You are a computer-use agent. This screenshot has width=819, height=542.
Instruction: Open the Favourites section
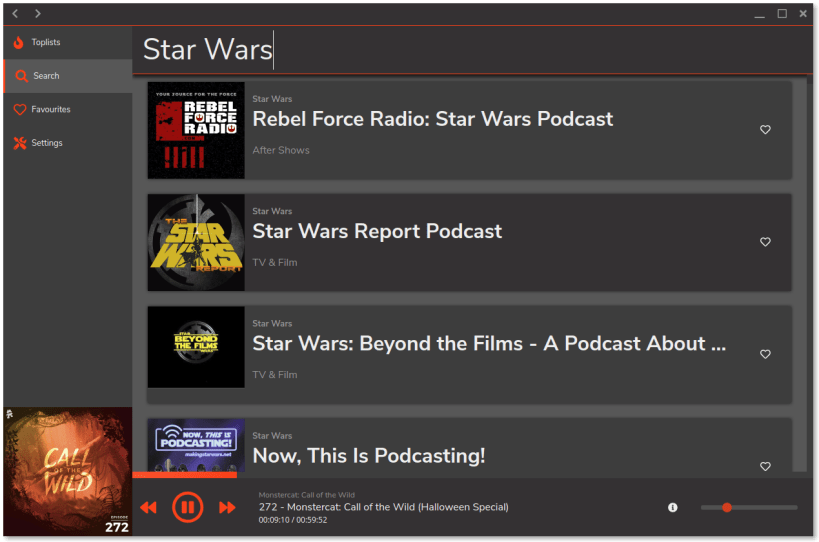(x=68, y=109)
